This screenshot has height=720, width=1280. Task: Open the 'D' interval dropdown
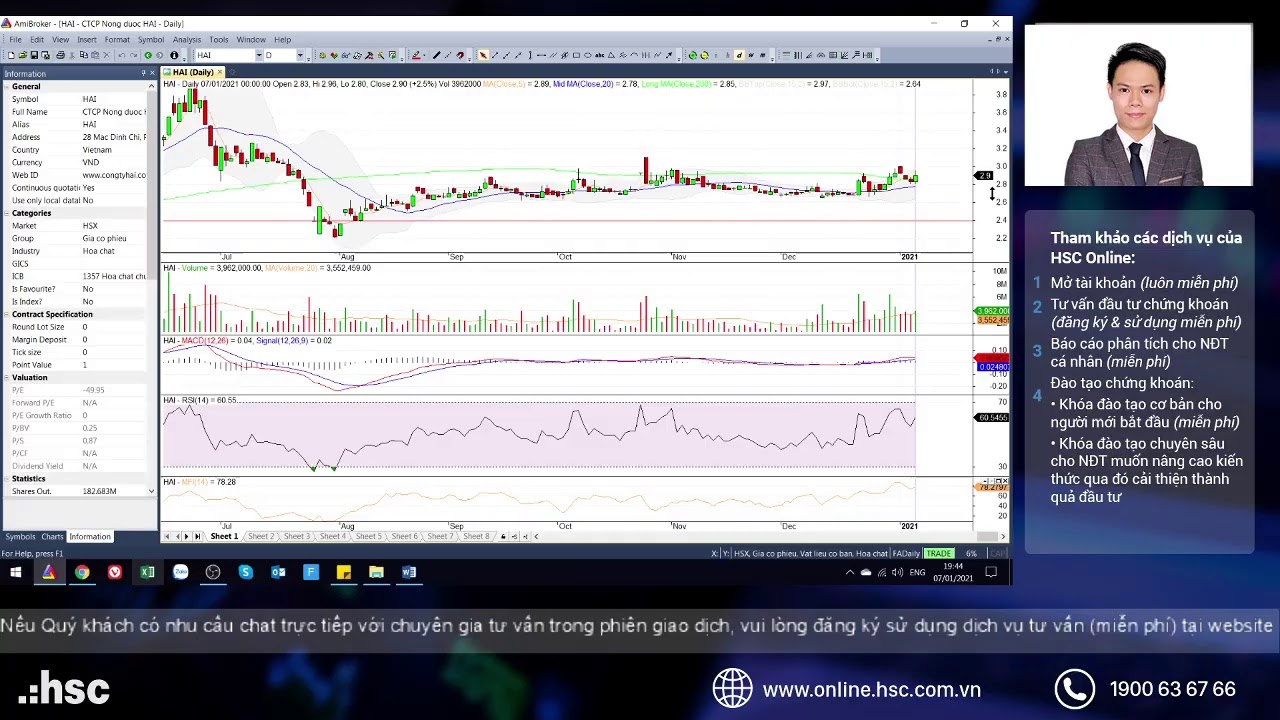click(x=300, y=55)
